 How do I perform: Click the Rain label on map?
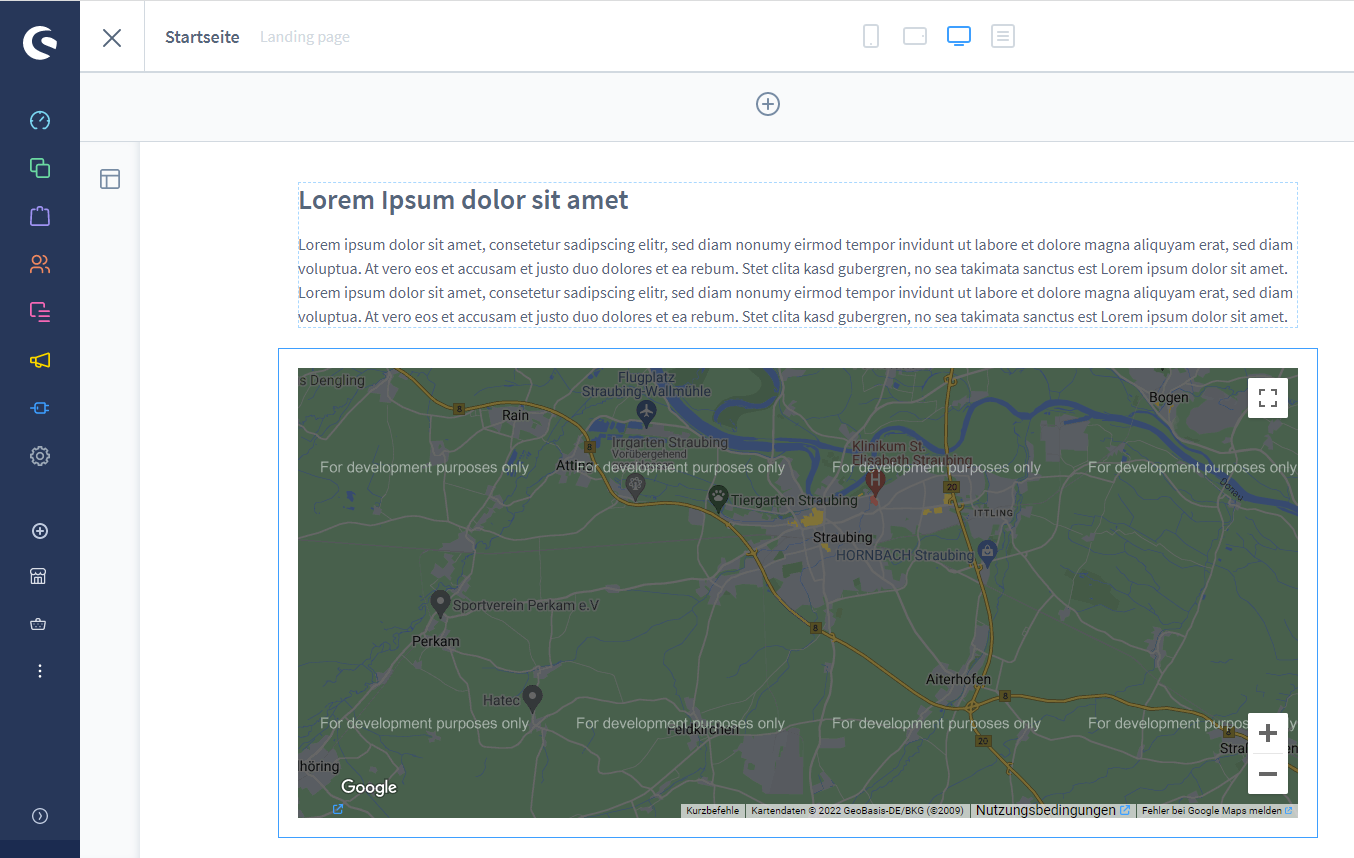pyautogui.click(x=515, y=414)
